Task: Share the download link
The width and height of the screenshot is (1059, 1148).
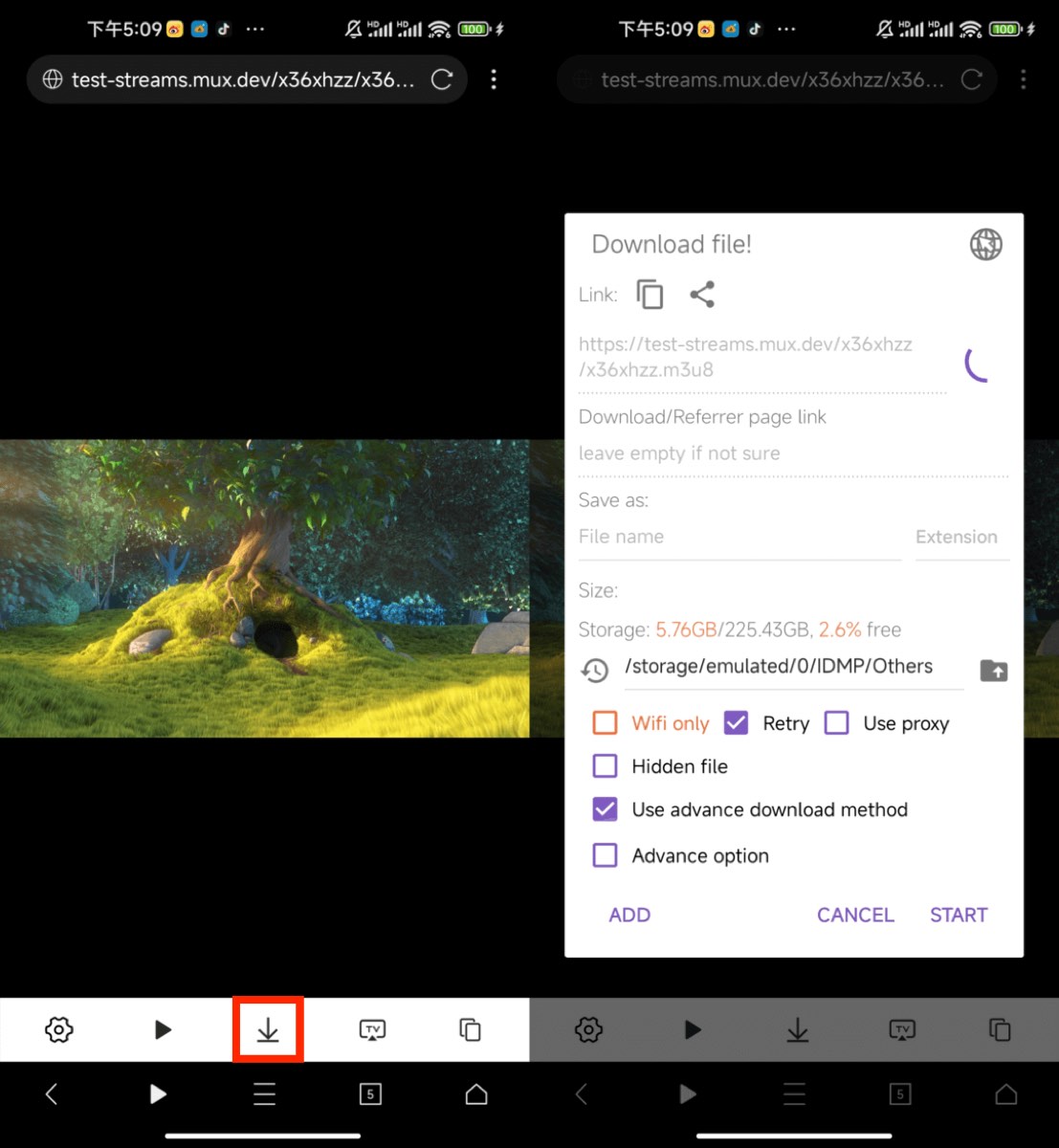Action: click(703, 295)
